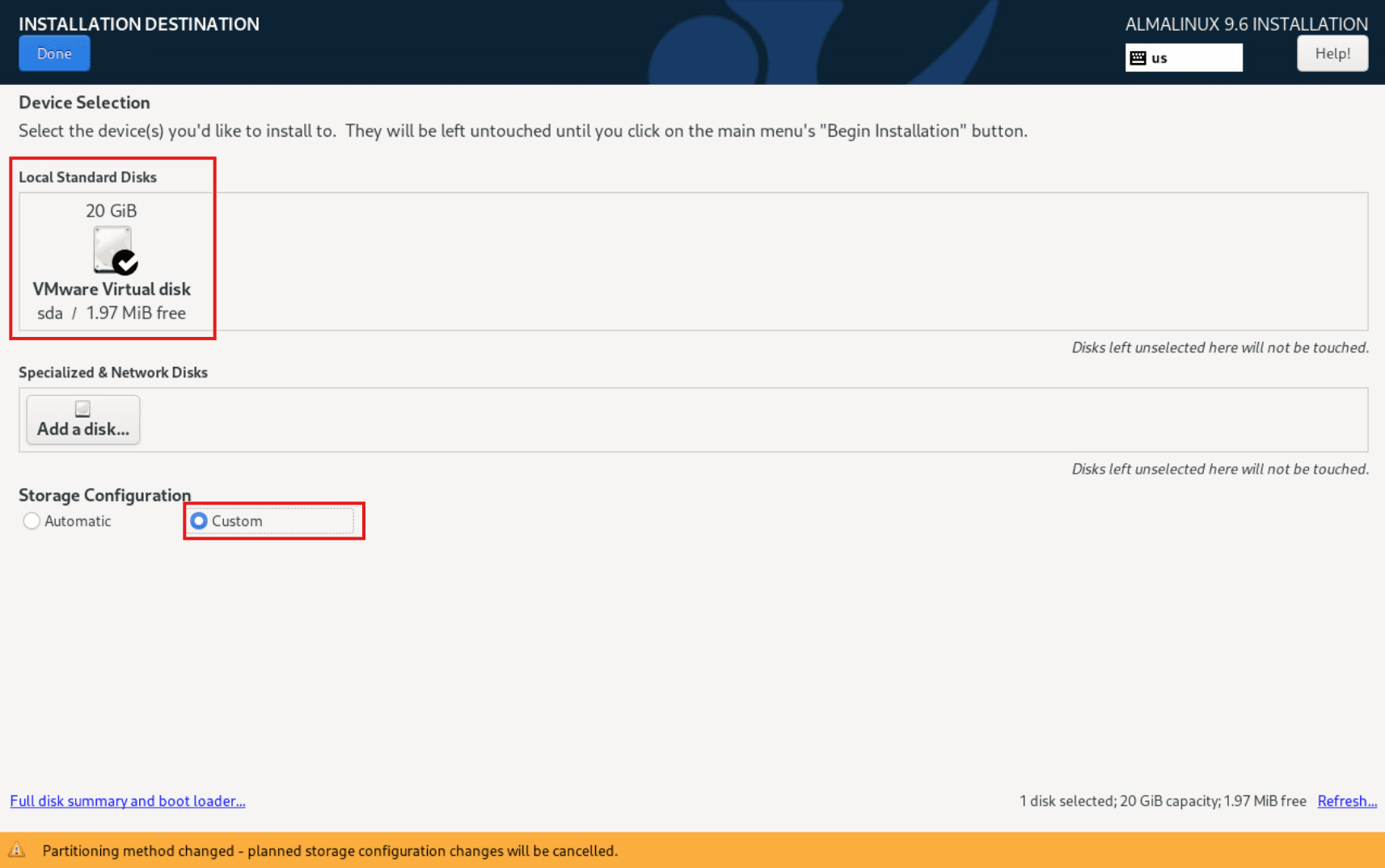Screen dimensions: 1385x868
Task: Open the Help! dialog
Action: coord(1332,53)
